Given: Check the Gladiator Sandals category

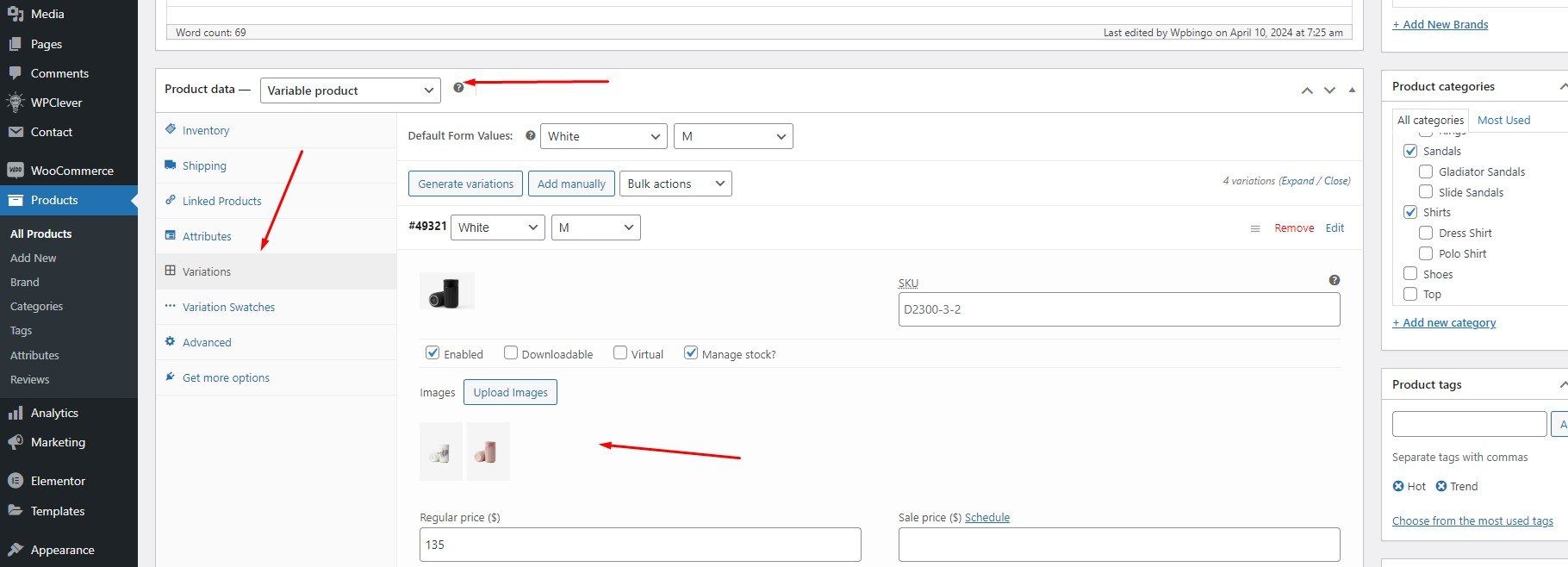Looking at the screenshot, I should [1426, 171].
